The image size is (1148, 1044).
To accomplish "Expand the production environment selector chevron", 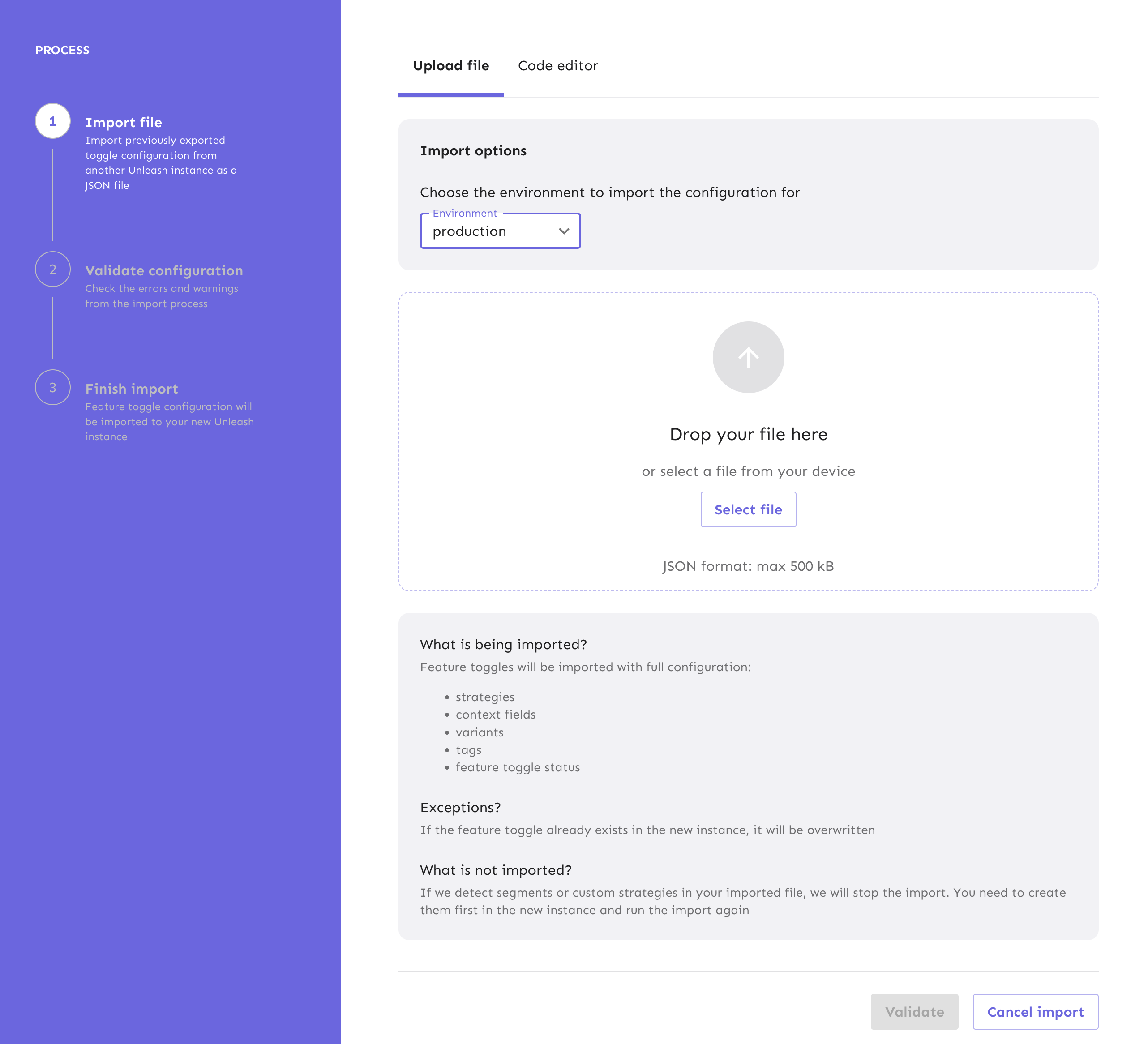I will click(x=563, y=231).
